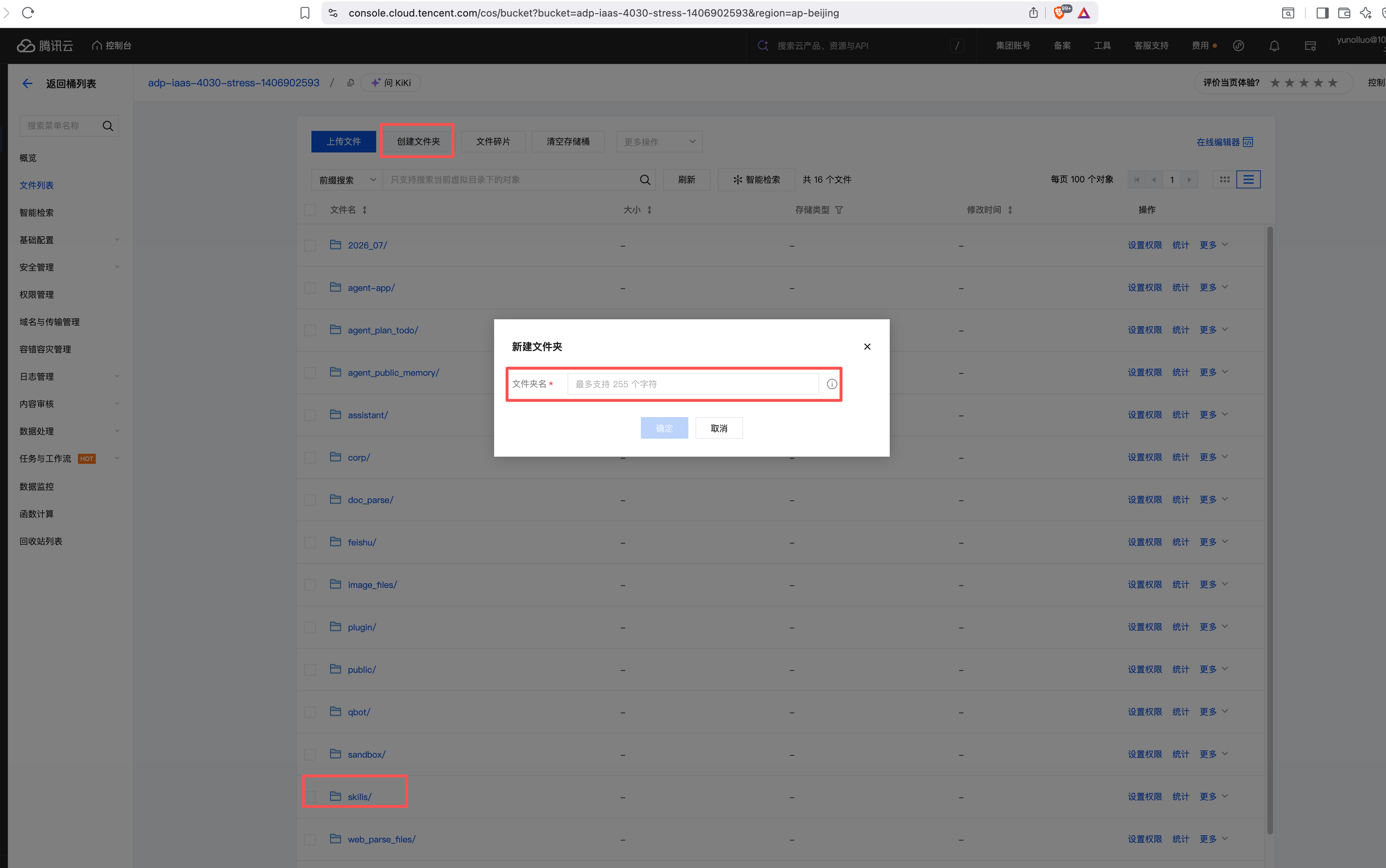This screenshot has width=1386, height=868.
Task: Open the cost center icon beside 费用
Action: pos(1239,46)
